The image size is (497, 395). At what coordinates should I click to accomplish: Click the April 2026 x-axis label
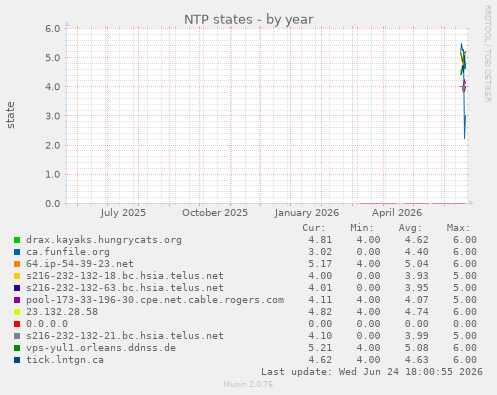pos(397,213)
